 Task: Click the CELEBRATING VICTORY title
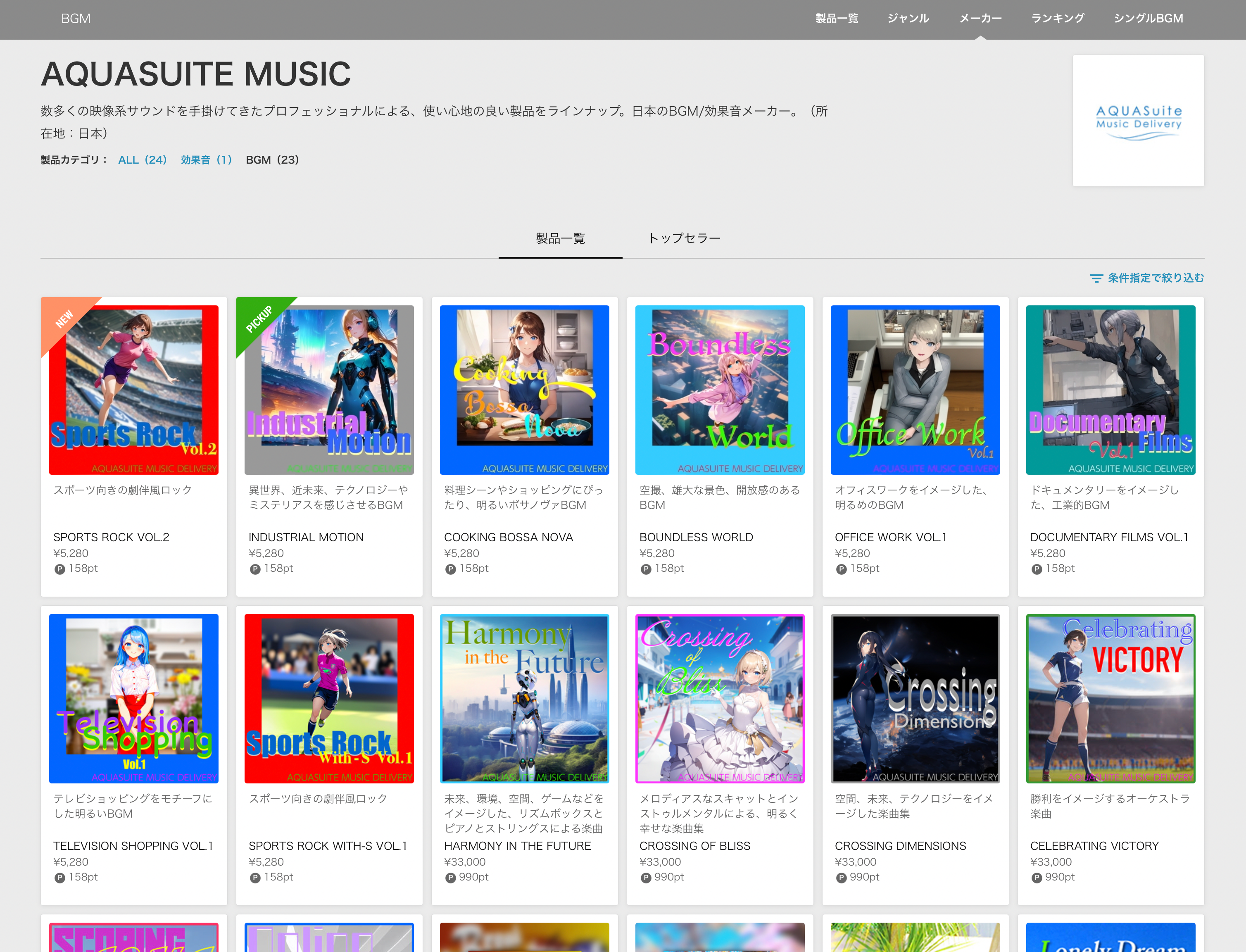1094,846
